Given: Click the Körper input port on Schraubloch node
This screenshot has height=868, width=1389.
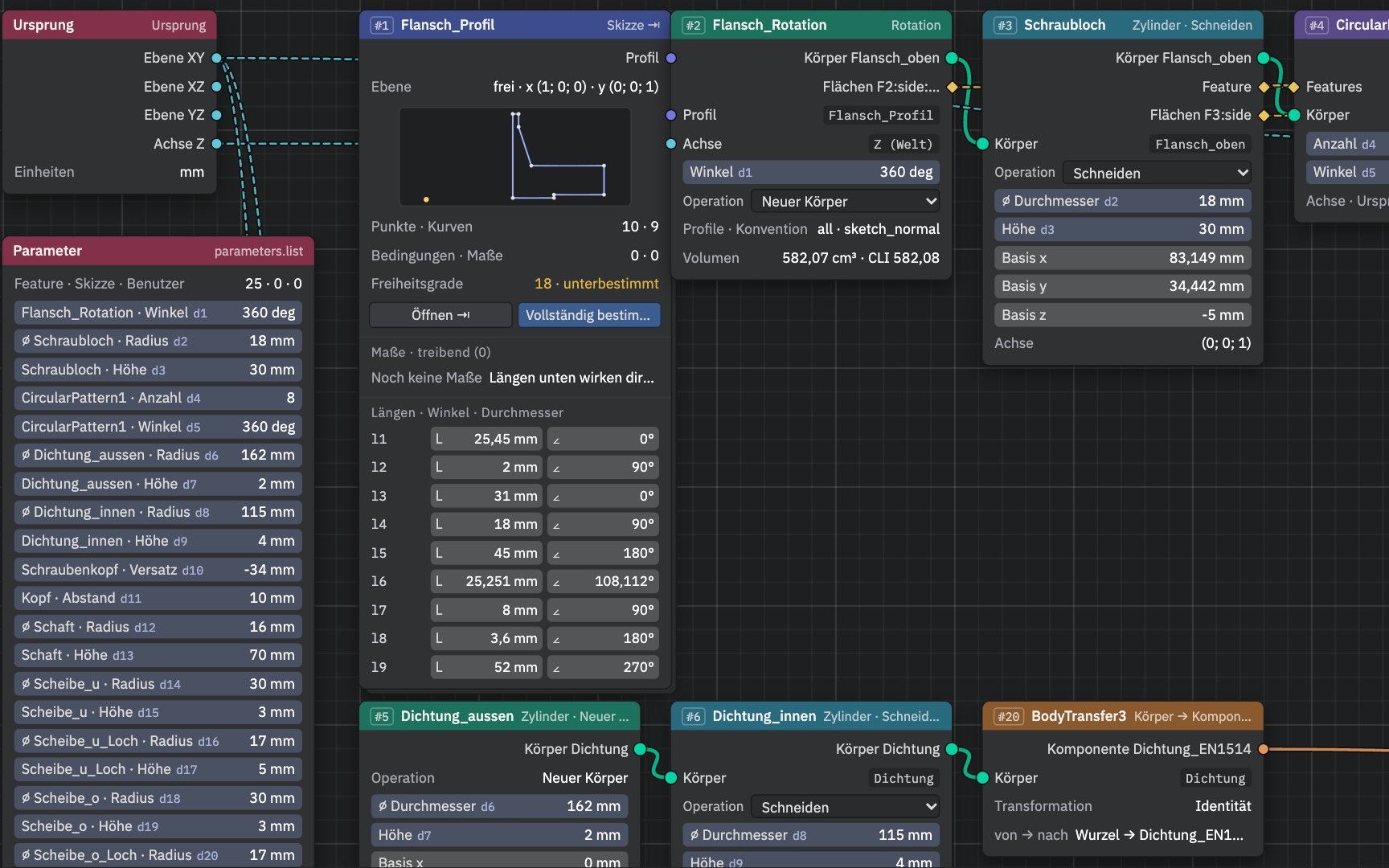Looking at the screenshot, I should click(982, 144).
